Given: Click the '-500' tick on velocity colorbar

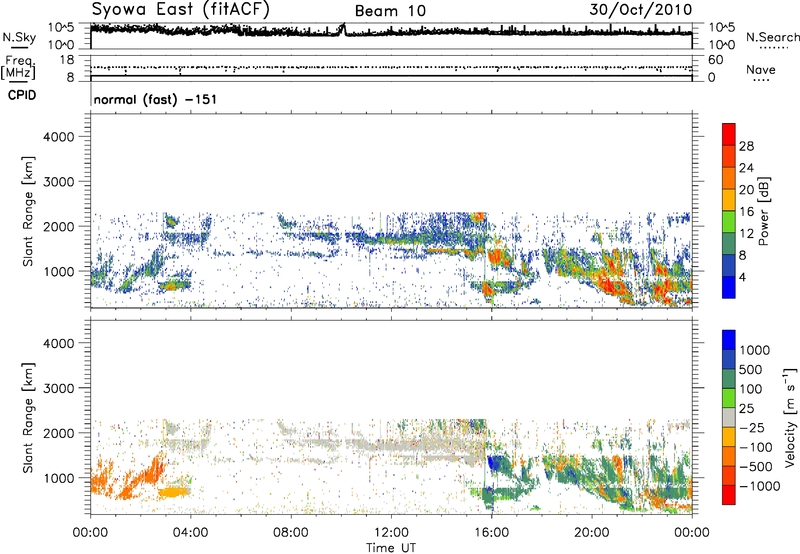Looking at the screenshot, I should pyautogui.click(x=756, y=467).
